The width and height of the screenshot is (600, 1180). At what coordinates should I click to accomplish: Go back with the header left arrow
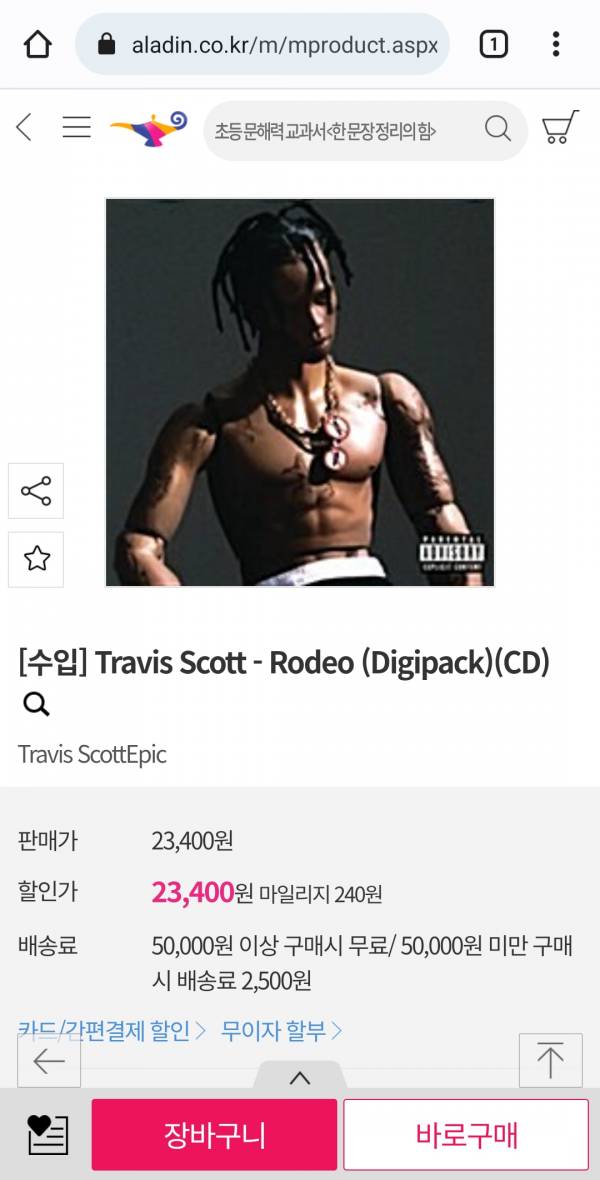(x=24, y=127)
